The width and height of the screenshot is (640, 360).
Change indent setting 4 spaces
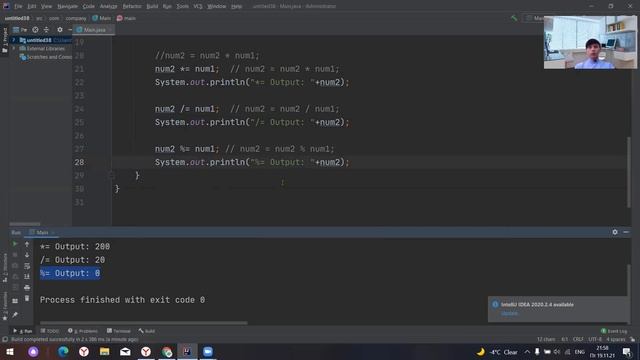(x=616, y=339)
